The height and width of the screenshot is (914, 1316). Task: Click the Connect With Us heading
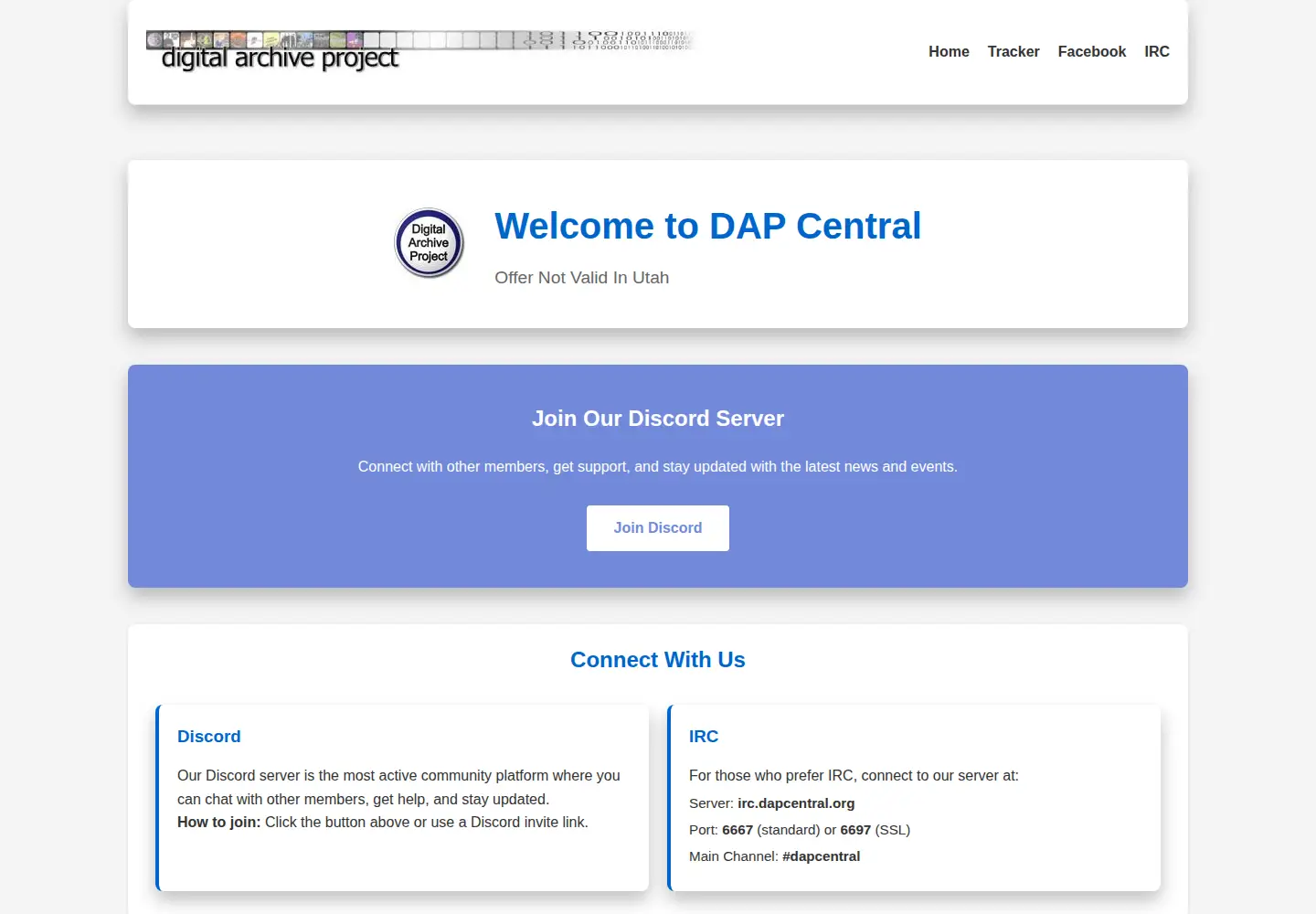coord(658,660)
